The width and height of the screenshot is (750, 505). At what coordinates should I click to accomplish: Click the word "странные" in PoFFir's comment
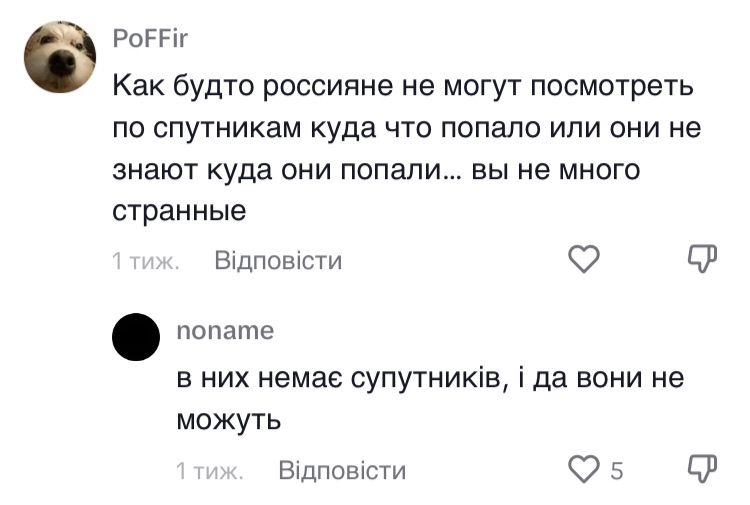tap(179, 212)
